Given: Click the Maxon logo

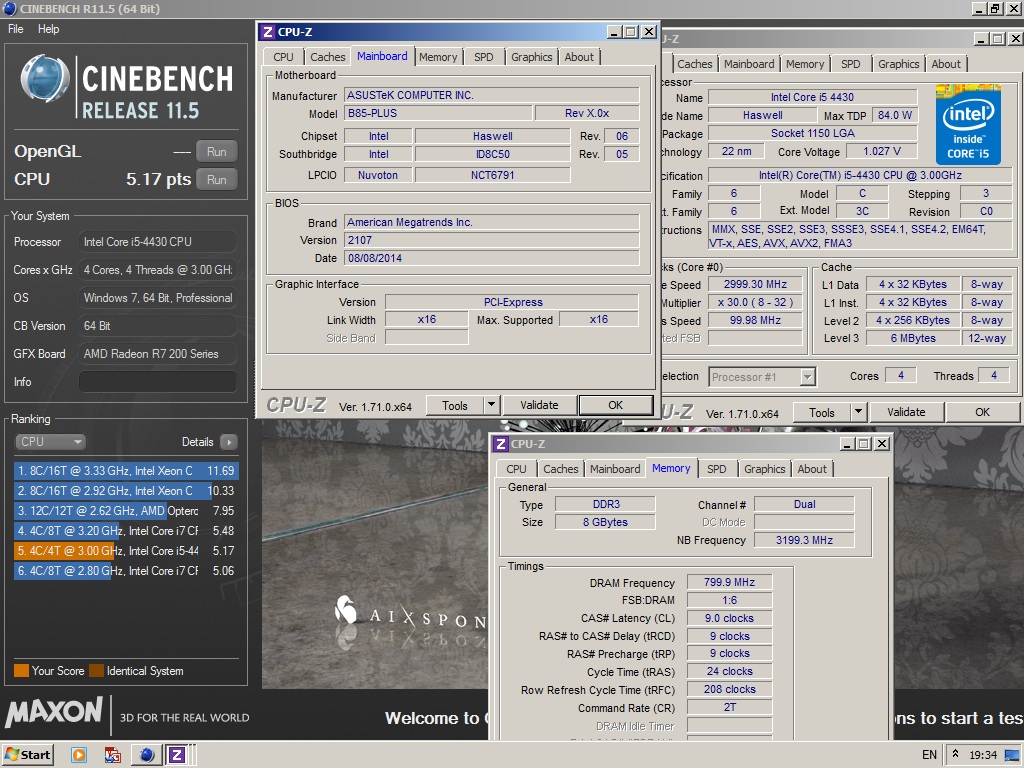Looking at the screenshot, I should tap(54, 712).
